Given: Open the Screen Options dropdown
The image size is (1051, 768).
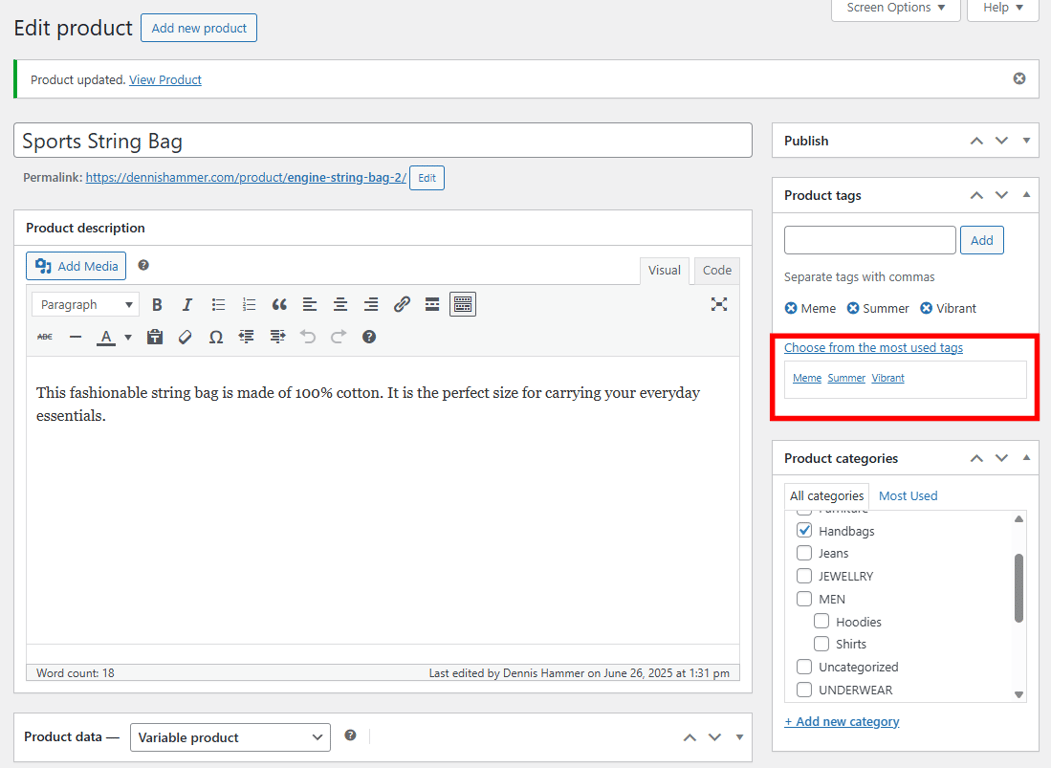Looking at the screenshot, I should coord(894,8).
